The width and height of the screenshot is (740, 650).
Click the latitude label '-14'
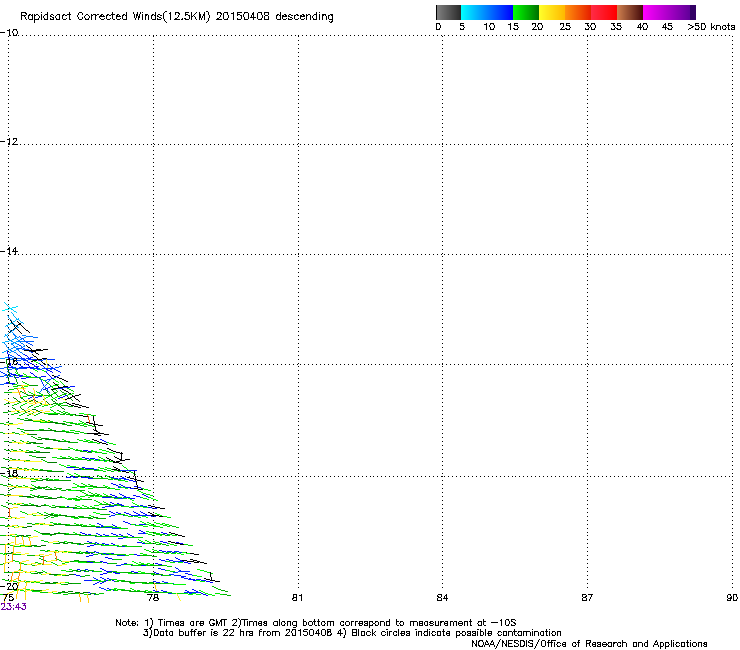9,251
